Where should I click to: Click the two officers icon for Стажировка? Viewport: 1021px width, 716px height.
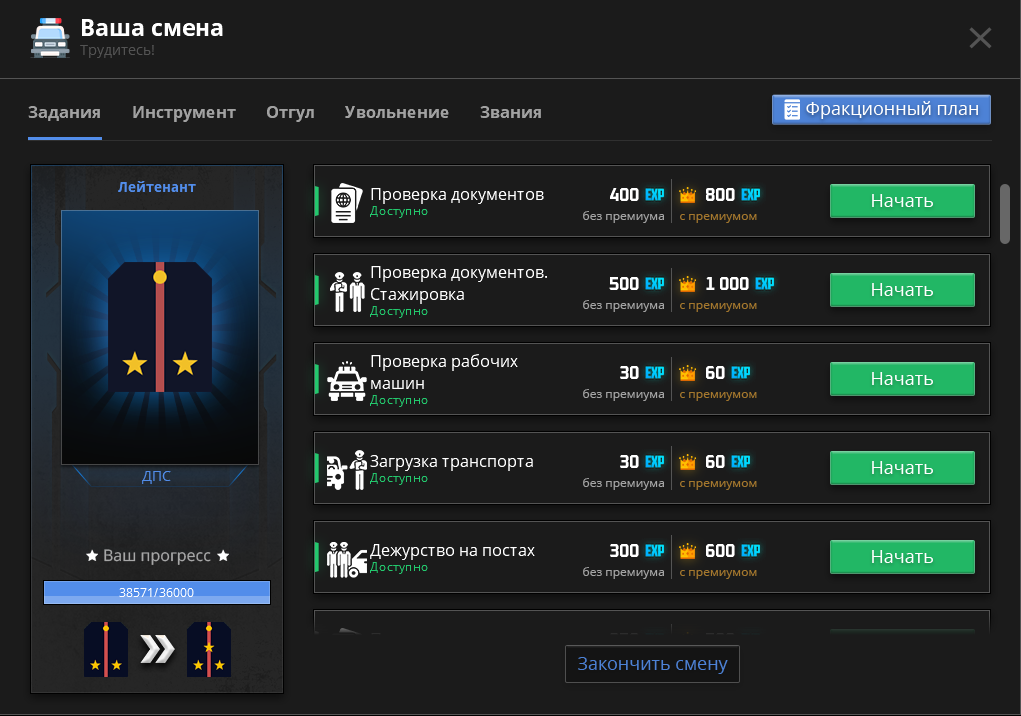[346, 290]
